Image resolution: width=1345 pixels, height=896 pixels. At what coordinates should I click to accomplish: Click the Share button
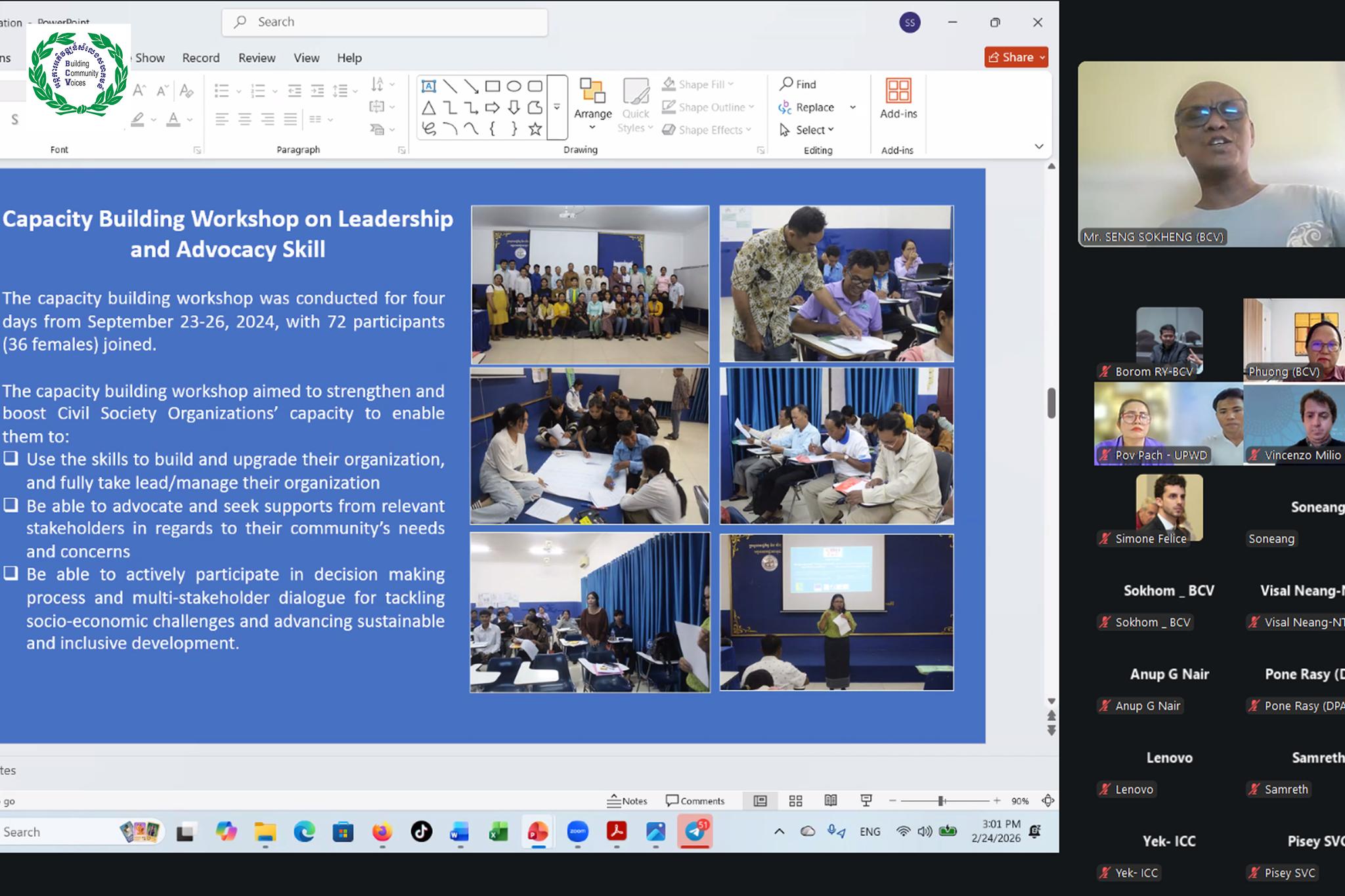click(x=1015, y=57)
